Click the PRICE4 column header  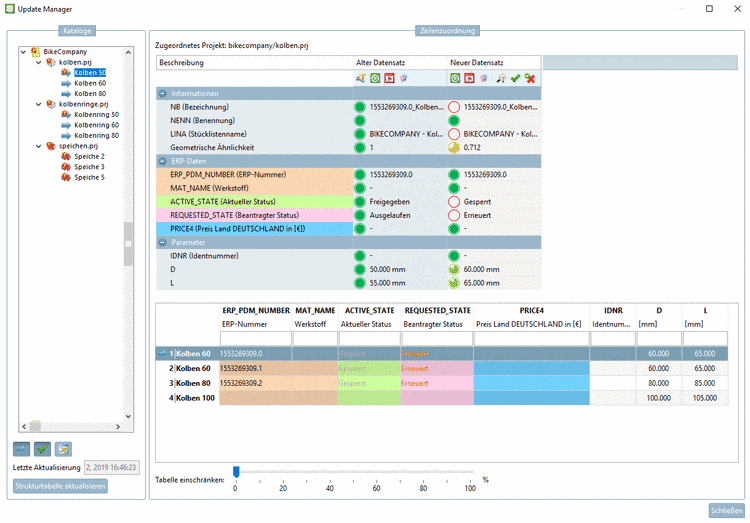[x=531, y=311]
